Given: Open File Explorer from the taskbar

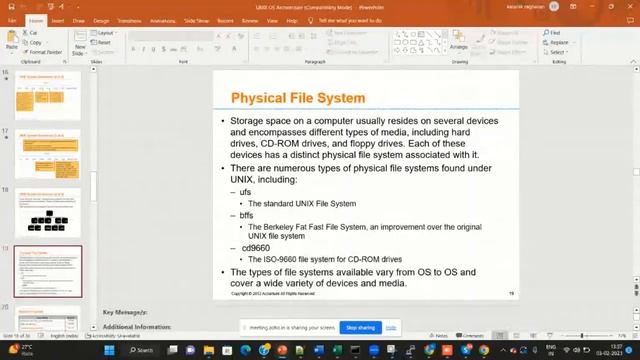Looking at the screenshot, I should 209,350.
